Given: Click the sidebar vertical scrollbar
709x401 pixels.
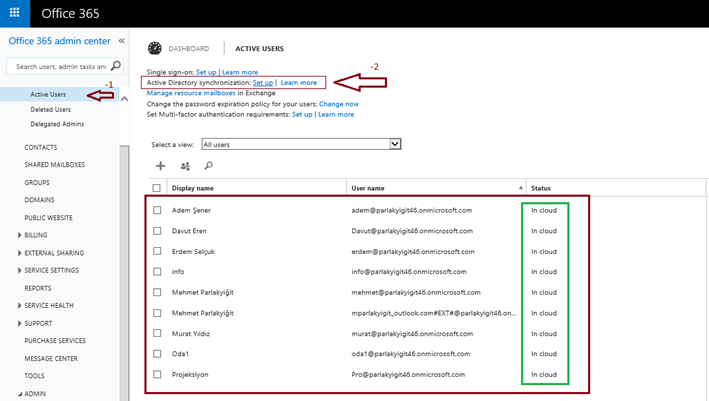Looking at the screenshot, I should [x=124, y=271].
